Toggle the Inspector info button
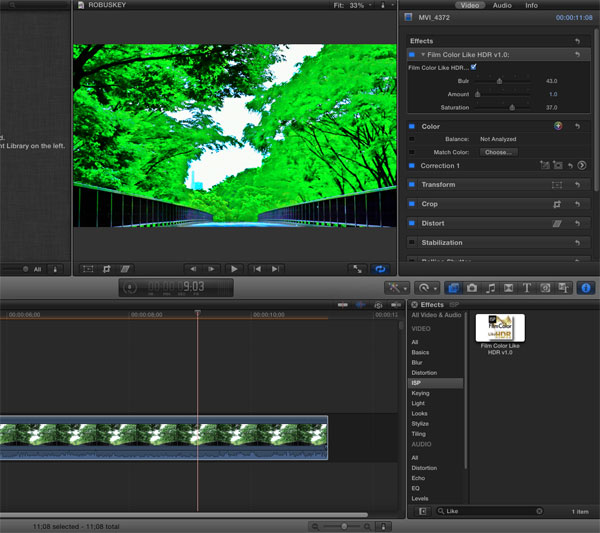Viewport: 600px width, 533px height. coord(585,288)
